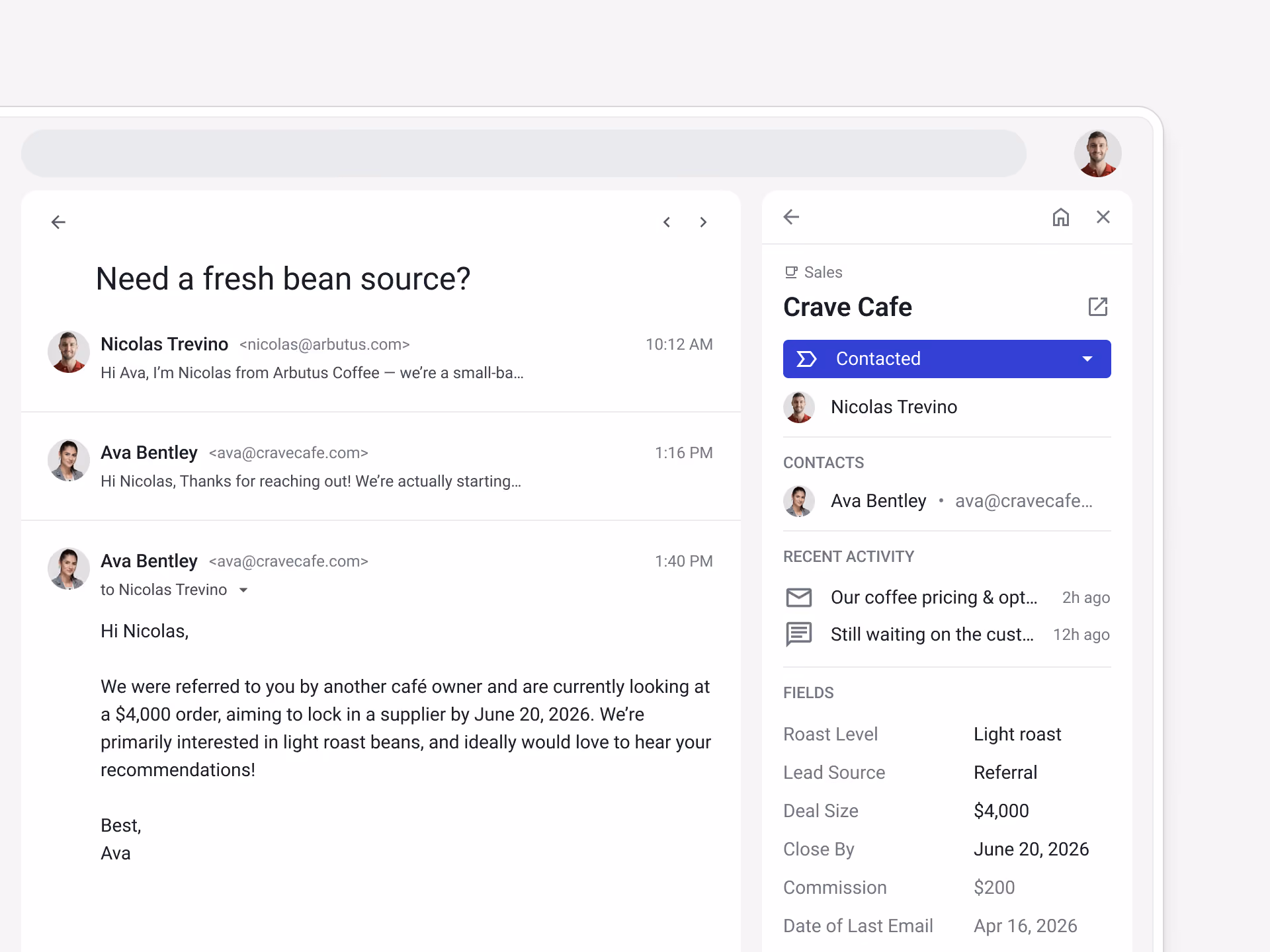Open the next email with right chevron
The height and width of the screenshot is (952, 1270).
(703, 222)
